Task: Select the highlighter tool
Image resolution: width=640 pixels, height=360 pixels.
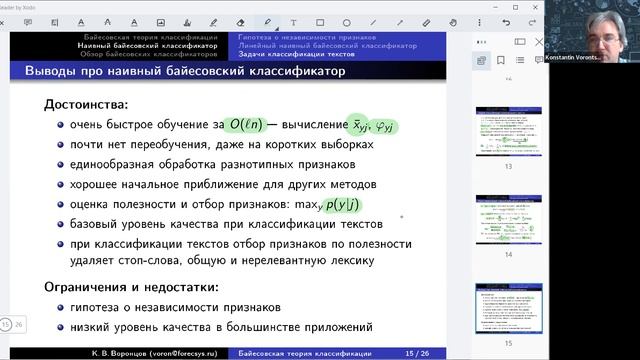Action: pyautogui.click(x=213, y=23)
